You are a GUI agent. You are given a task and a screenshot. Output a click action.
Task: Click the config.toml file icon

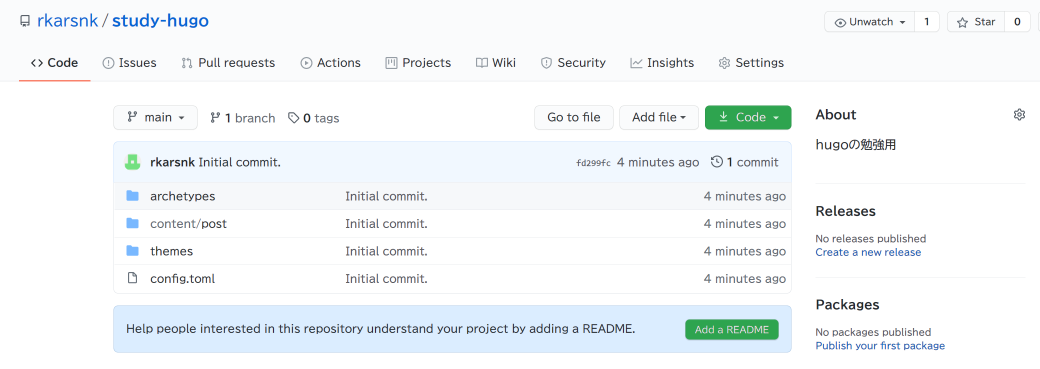133,278
